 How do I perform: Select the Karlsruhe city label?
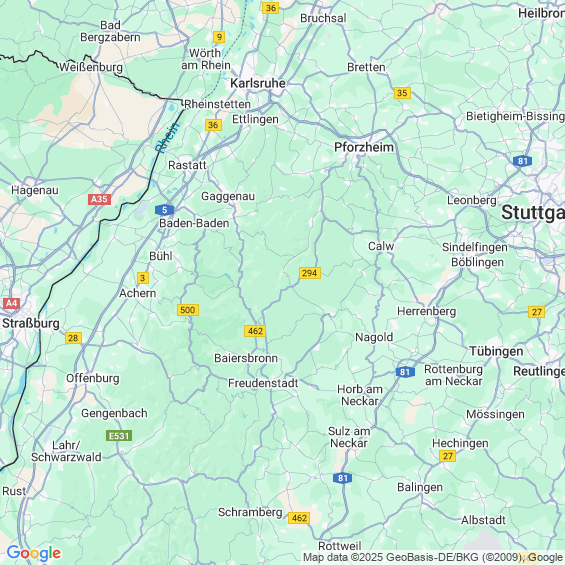[x=258, y=83]
